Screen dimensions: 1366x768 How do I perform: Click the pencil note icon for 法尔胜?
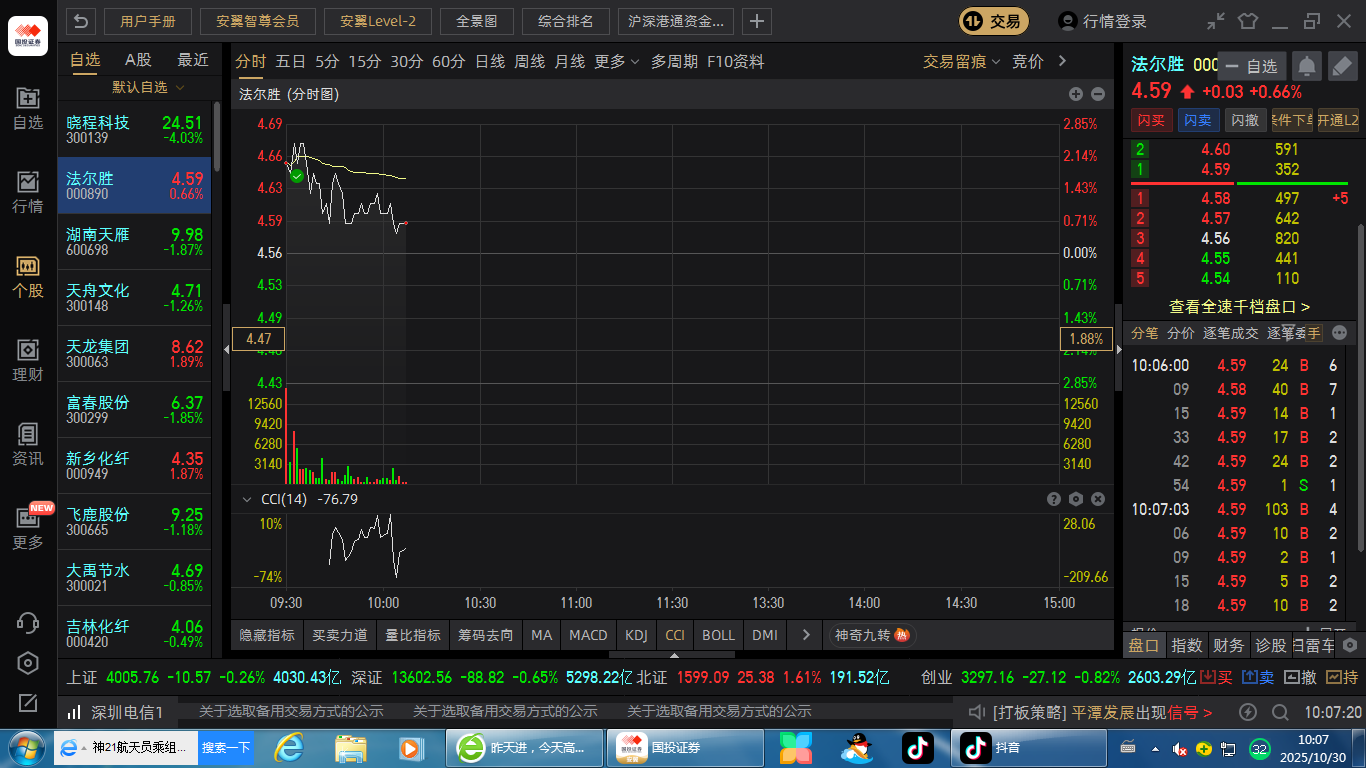[x=1342, y=66]
